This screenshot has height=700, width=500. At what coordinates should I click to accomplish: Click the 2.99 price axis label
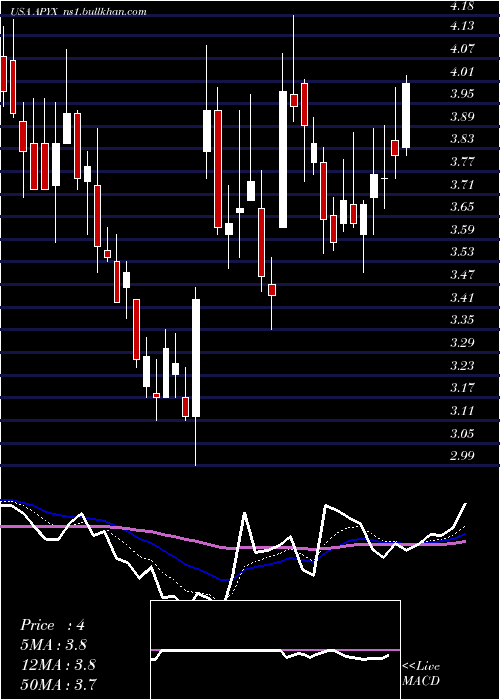[x=462, y=455]
